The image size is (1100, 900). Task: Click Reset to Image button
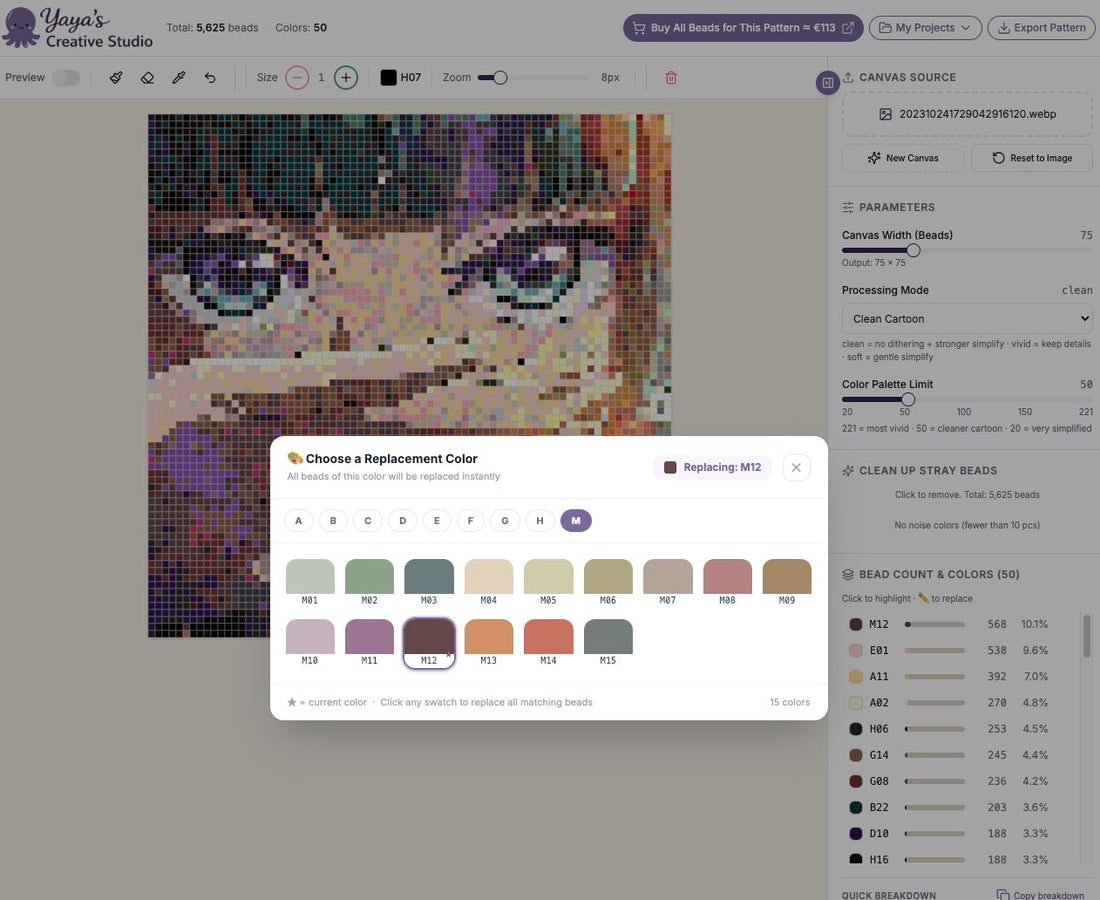(x=1031, y=158)
